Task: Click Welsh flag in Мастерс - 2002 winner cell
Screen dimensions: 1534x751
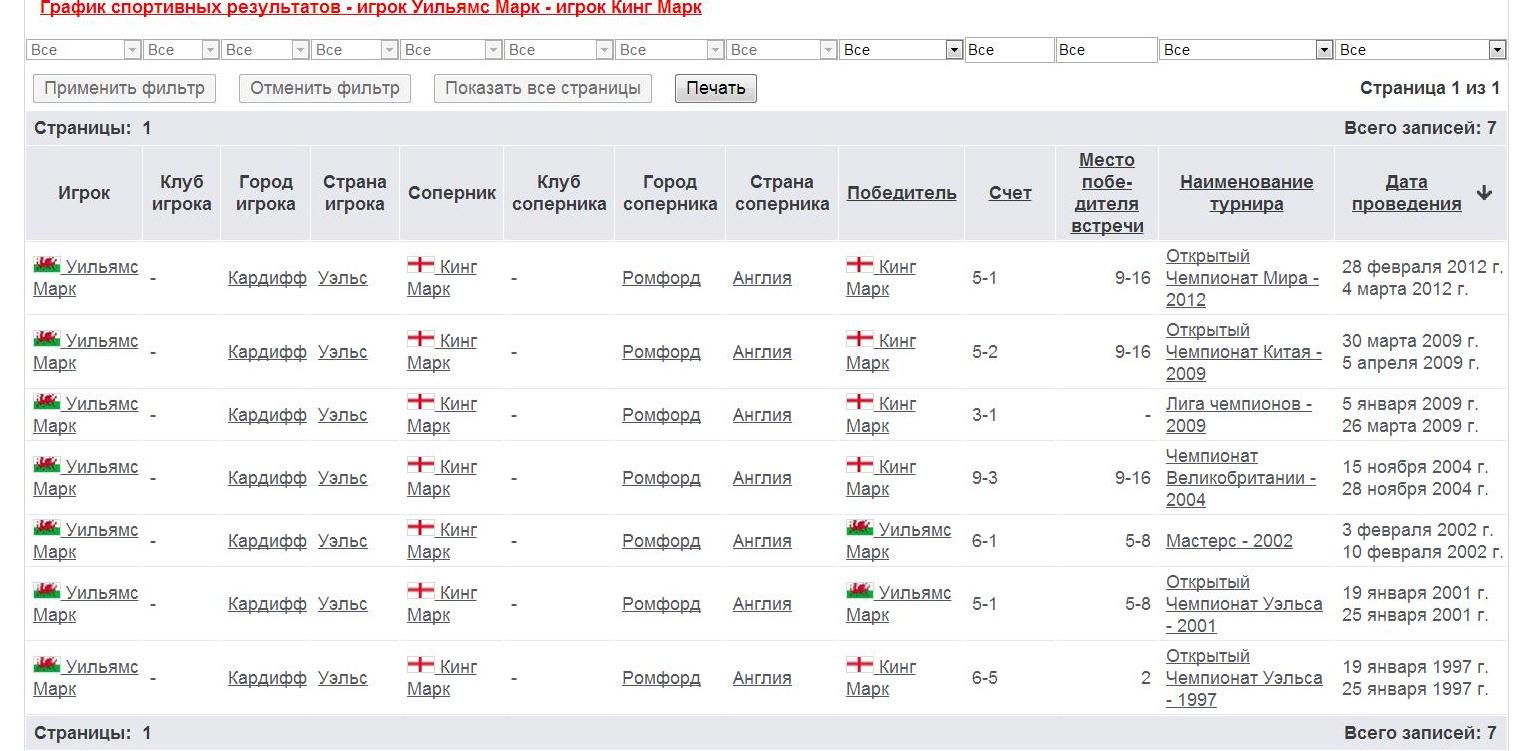Action: click(860, 528)
